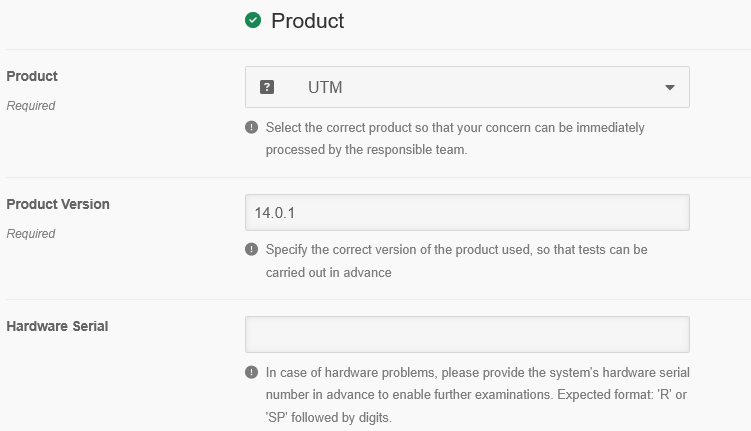Click the "Product Version" field label
This screenshot has width=751, height=431.
(58, 204)
